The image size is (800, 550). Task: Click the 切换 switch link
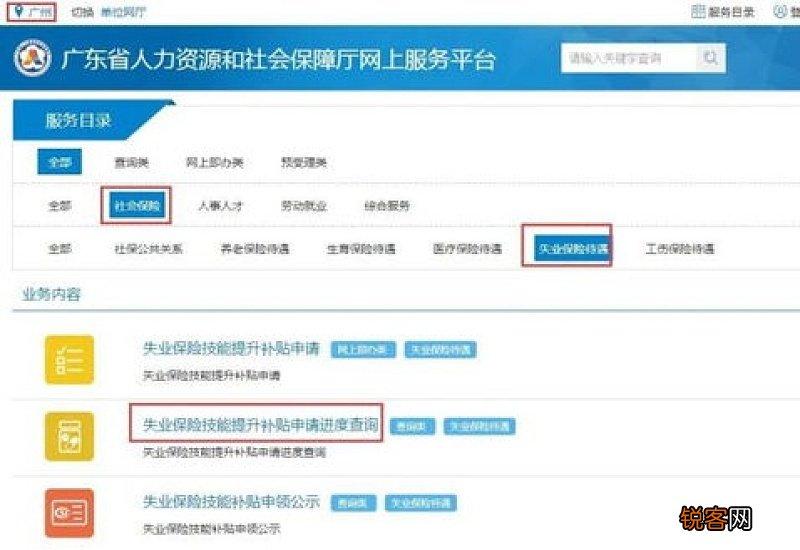click(x=82, y=12)
